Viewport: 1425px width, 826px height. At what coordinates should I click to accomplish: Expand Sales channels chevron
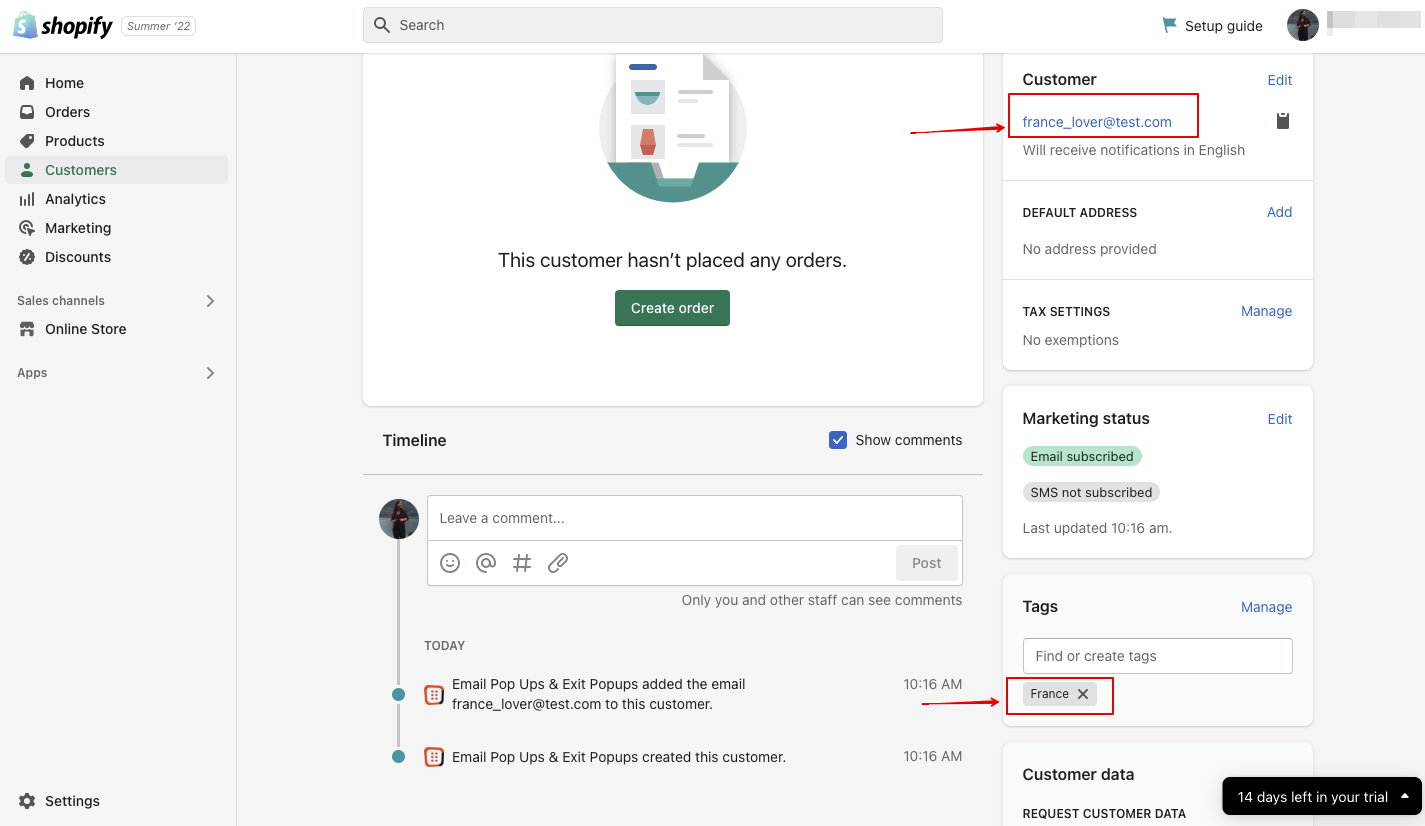click(x=210, y=301)
